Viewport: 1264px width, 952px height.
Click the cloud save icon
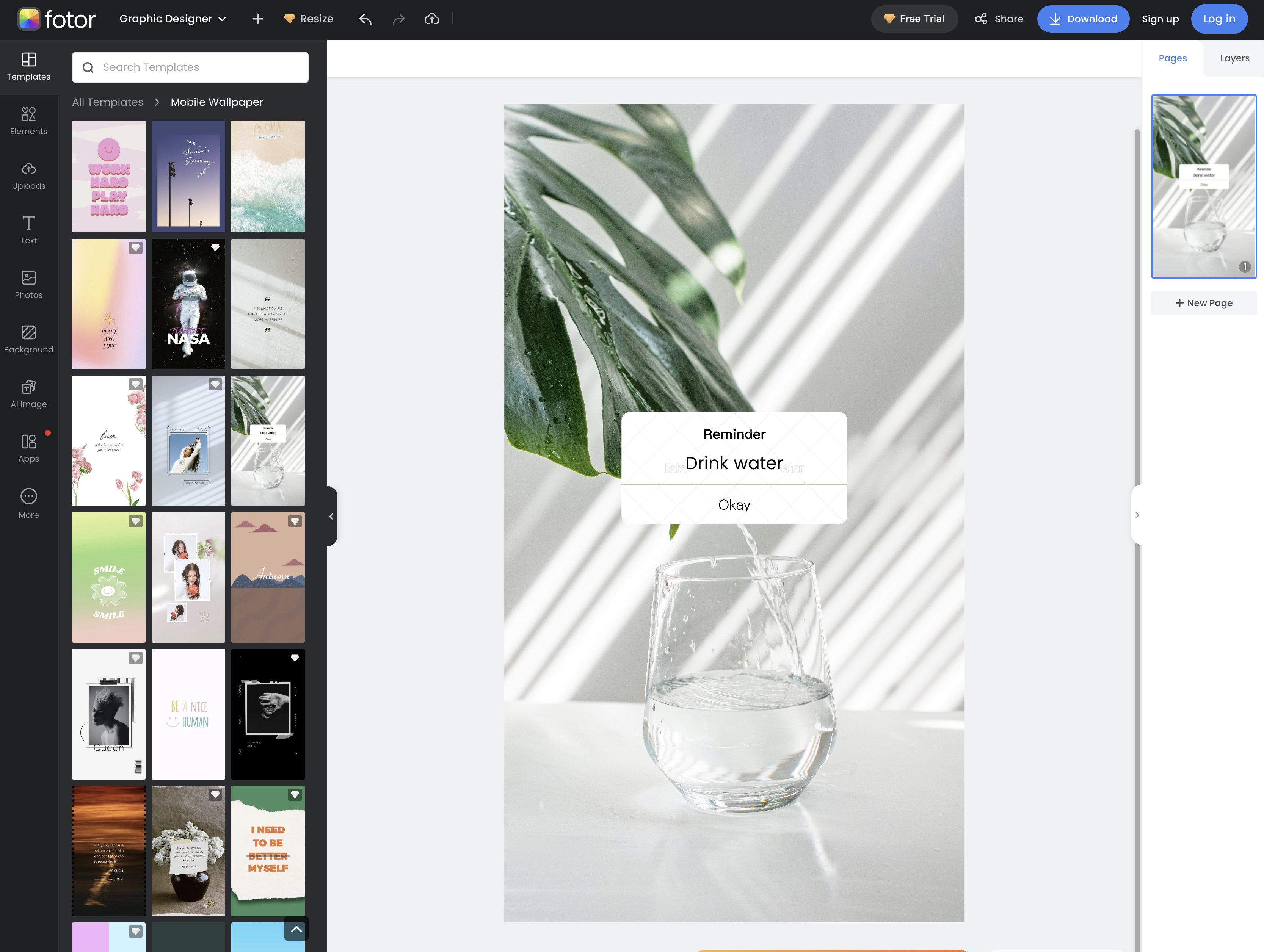coord(432,19)
